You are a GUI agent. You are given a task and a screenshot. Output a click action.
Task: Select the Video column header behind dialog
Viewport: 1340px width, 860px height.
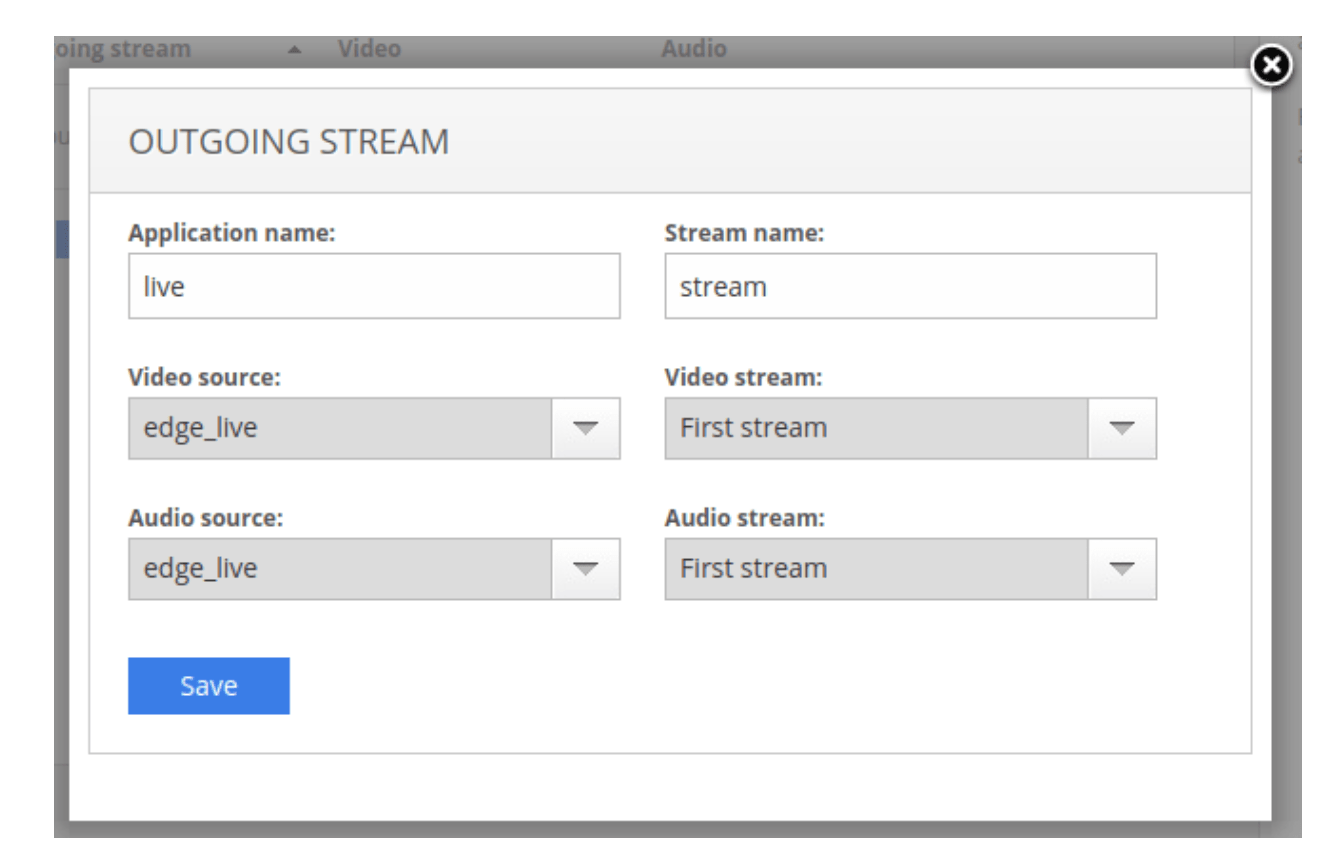coord(369,49)
